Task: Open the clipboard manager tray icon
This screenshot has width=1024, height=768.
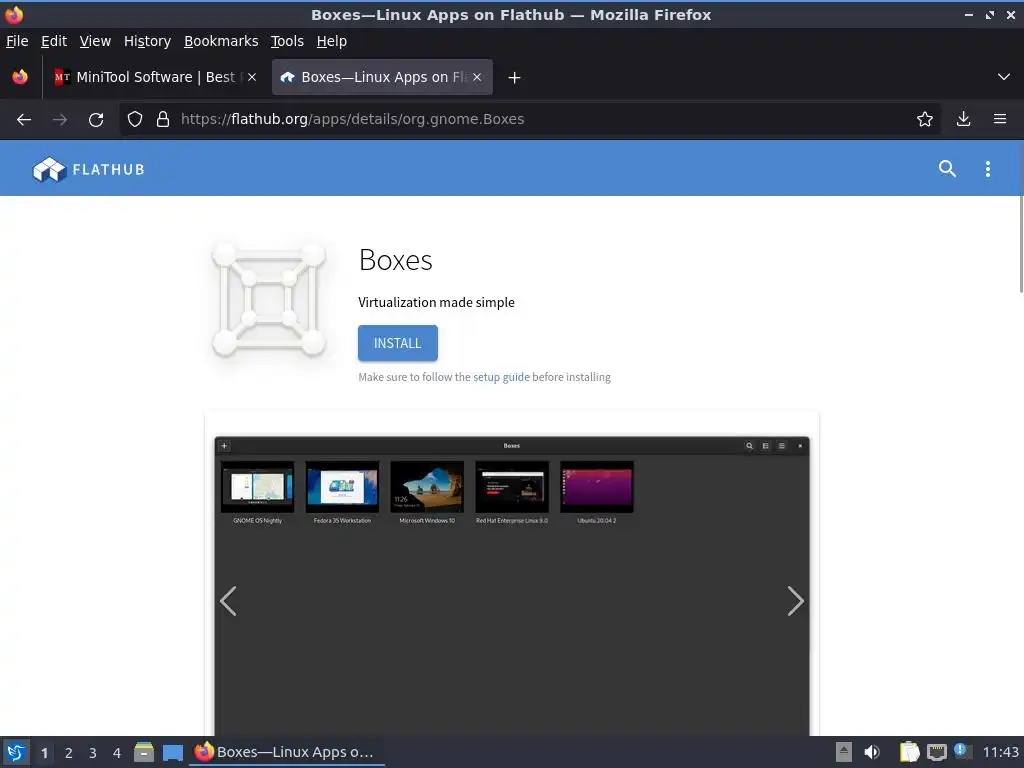Action: tap(909, 752)
